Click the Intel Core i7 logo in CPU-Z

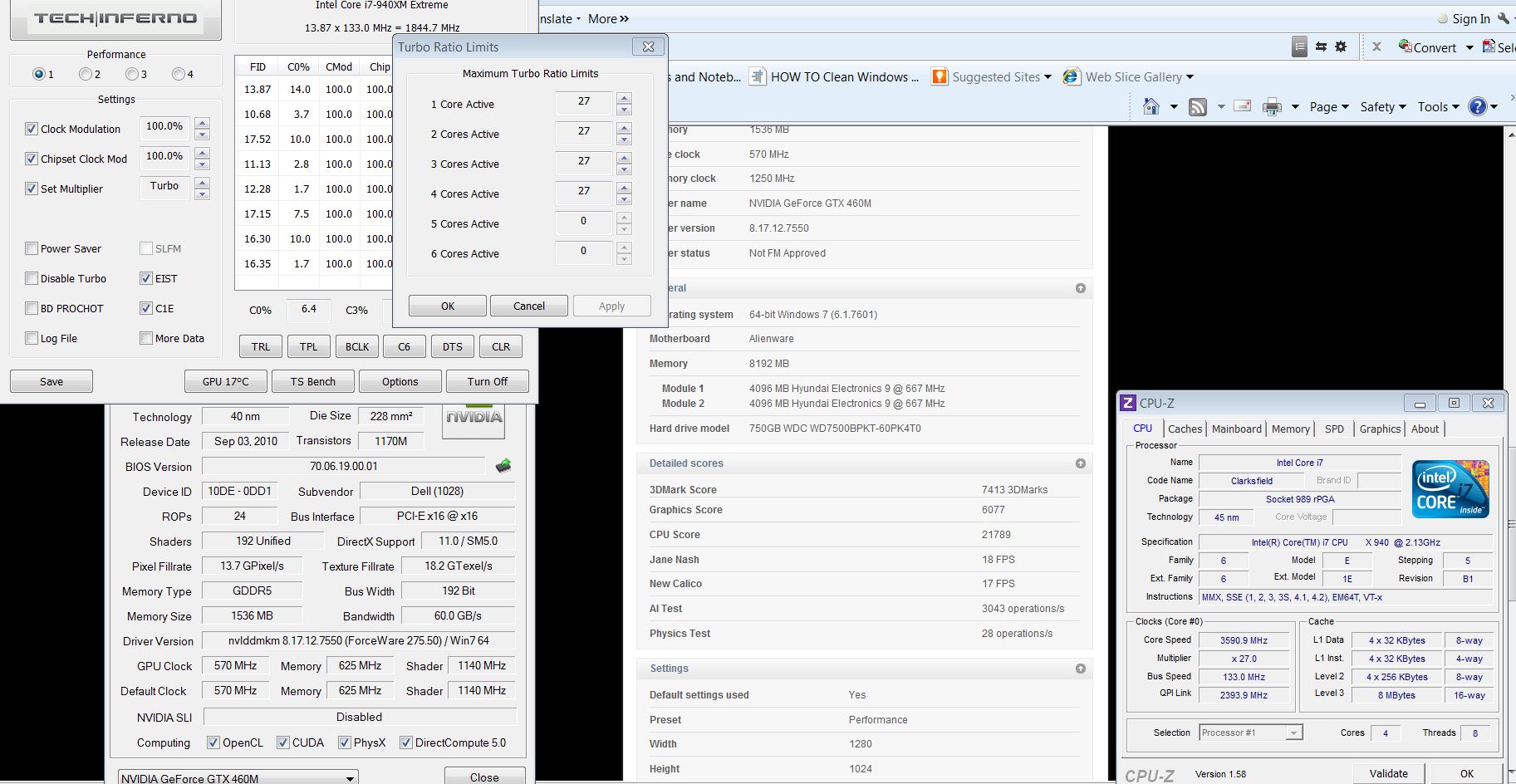tap(1450, 489)
